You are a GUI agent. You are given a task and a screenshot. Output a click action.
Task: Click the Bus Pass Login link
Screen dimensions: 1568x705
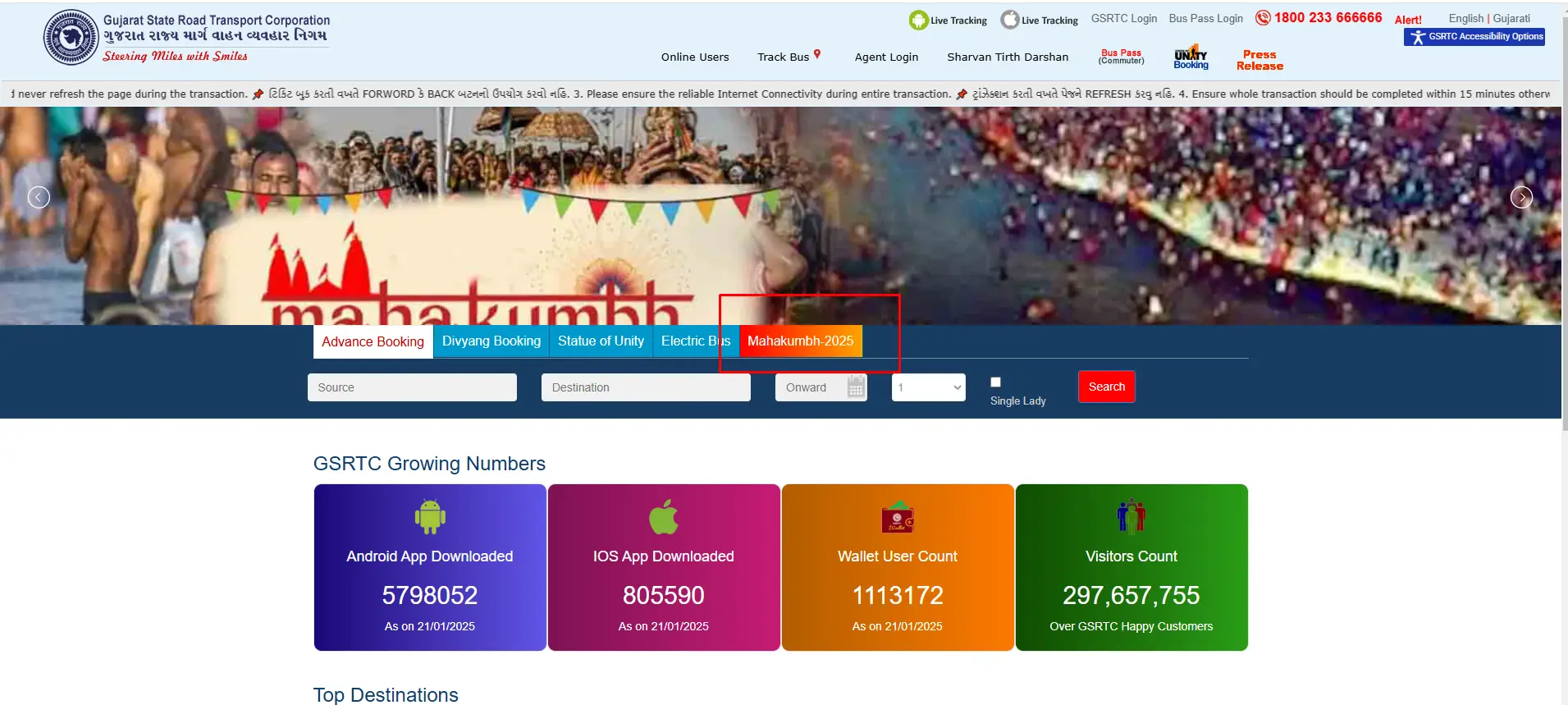[x=1205, y=18]
